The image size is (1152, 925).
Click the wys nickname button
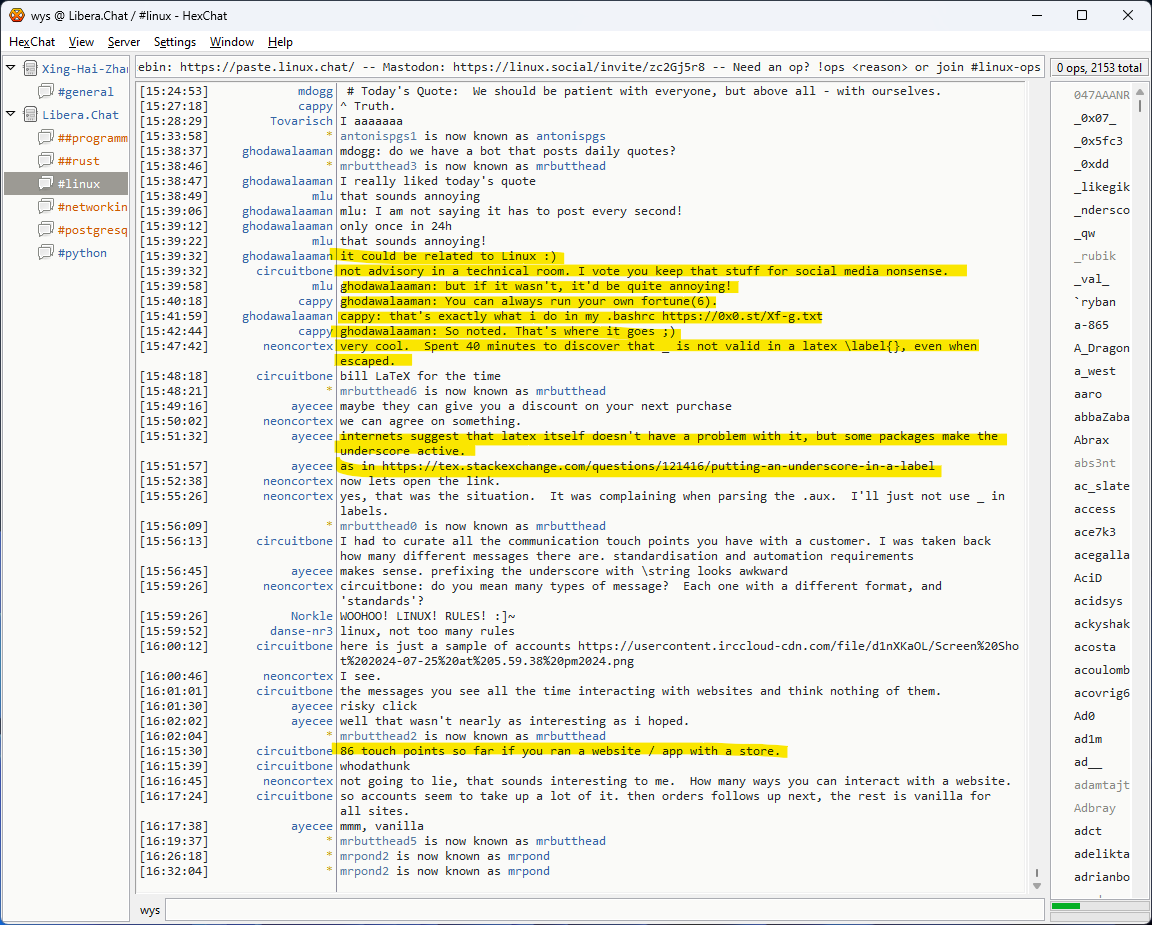click(x=150, y=910)
